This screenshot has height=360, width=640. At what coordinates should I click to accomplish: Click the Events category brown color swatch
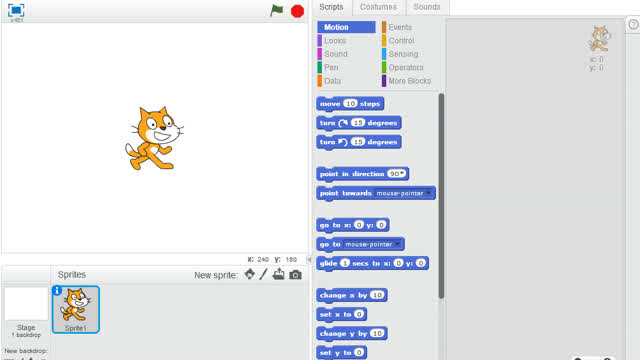(384, 27)
